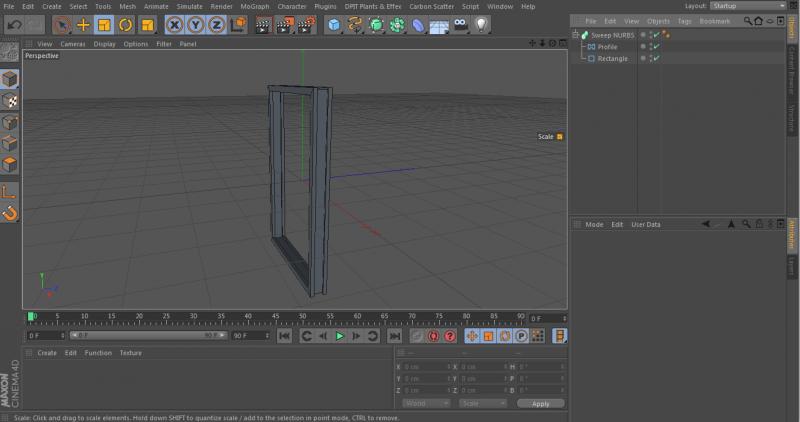Screen dimensions: 800x422
Task: Click the Record keyframe red button
Action: click(x=433, y=336)
